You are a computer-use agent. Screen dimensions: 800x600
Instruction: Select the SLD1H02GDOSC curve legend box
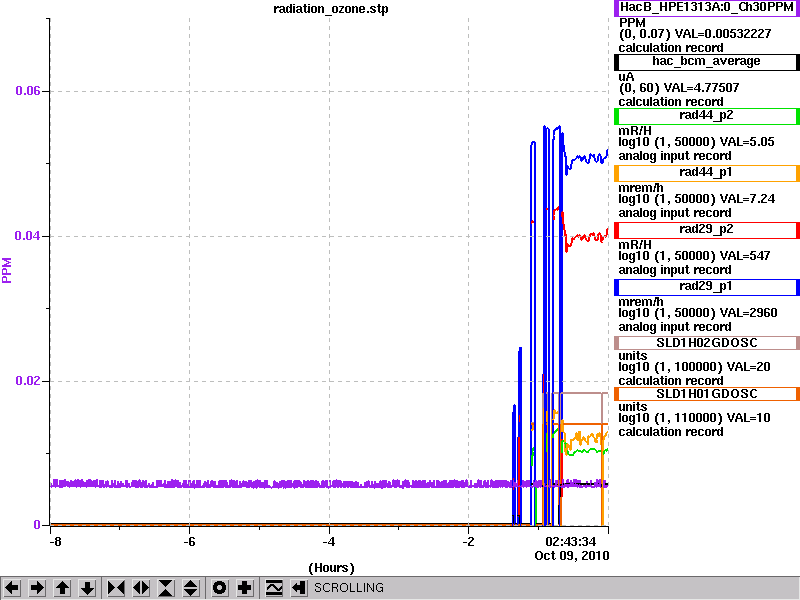pos(707,343)
